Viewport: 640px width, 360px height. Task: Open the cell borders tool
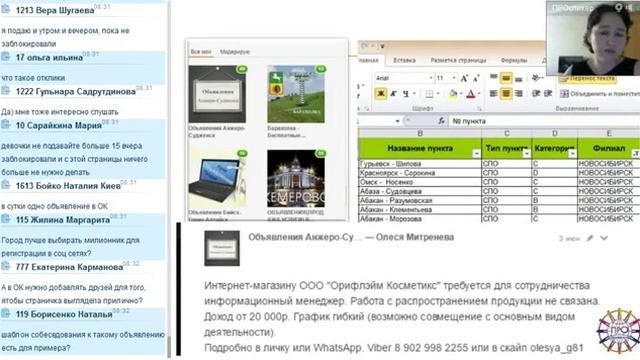tap(429, 94)
